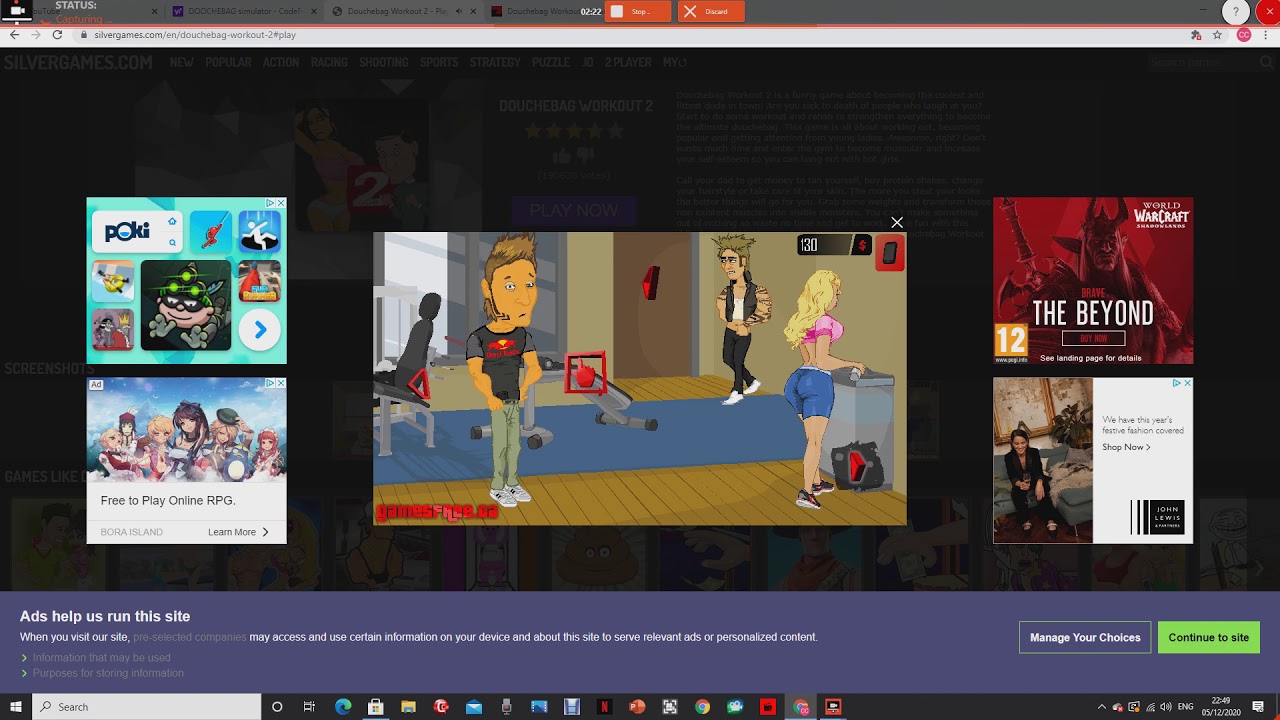Click the recorder help question mark
This screenshot has height=720, width=1280.
tap(1236, 12)
